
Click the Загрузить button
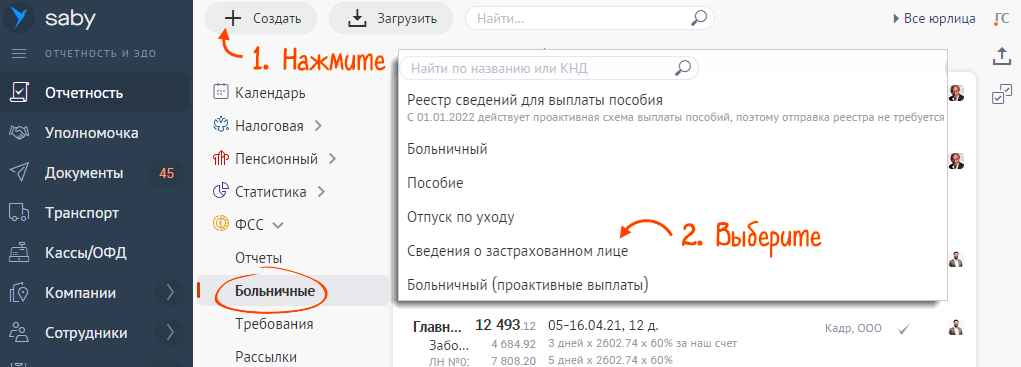point(391,18)
